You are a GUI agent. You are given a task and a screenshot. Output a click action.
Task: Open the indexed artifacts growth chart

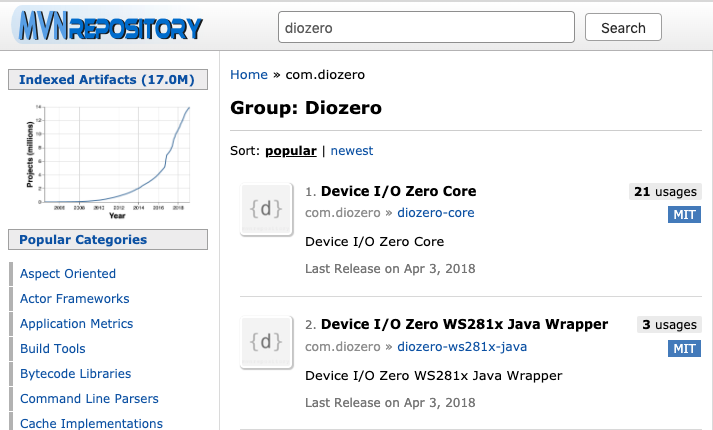pos(108,161)
